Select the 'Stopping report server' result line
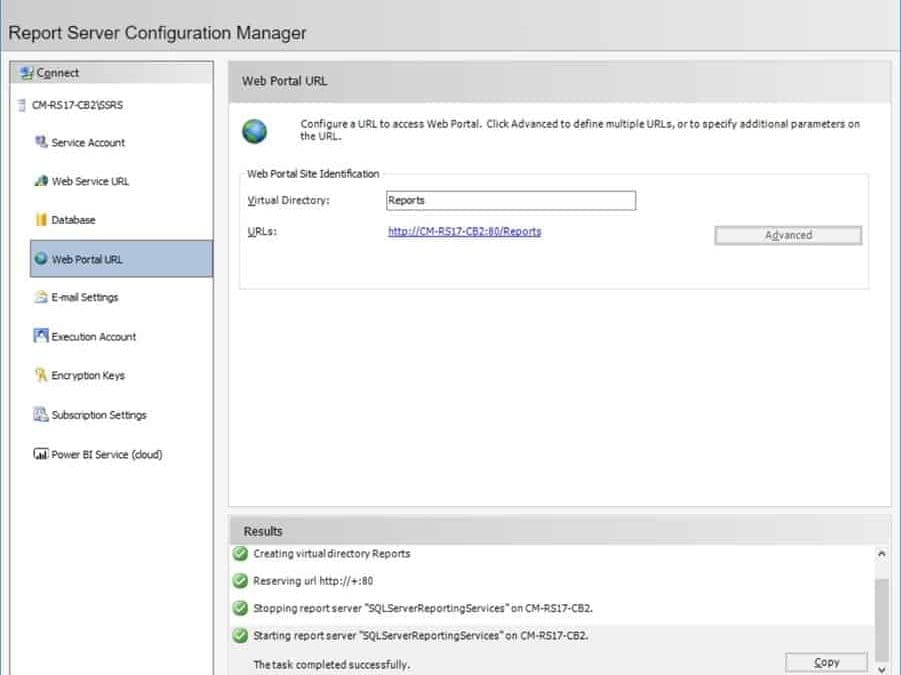The height and width of the screenshot is (675, 901). tap(423, 608)
